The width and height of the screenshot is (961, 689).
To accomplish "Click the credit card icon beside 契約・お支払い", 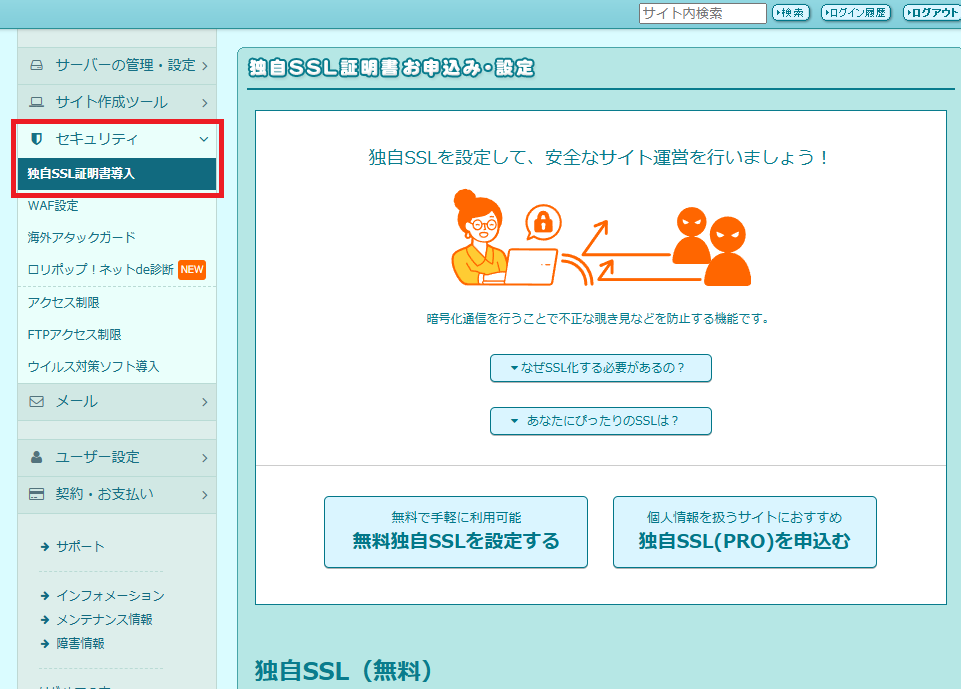I will coord(37,494).
